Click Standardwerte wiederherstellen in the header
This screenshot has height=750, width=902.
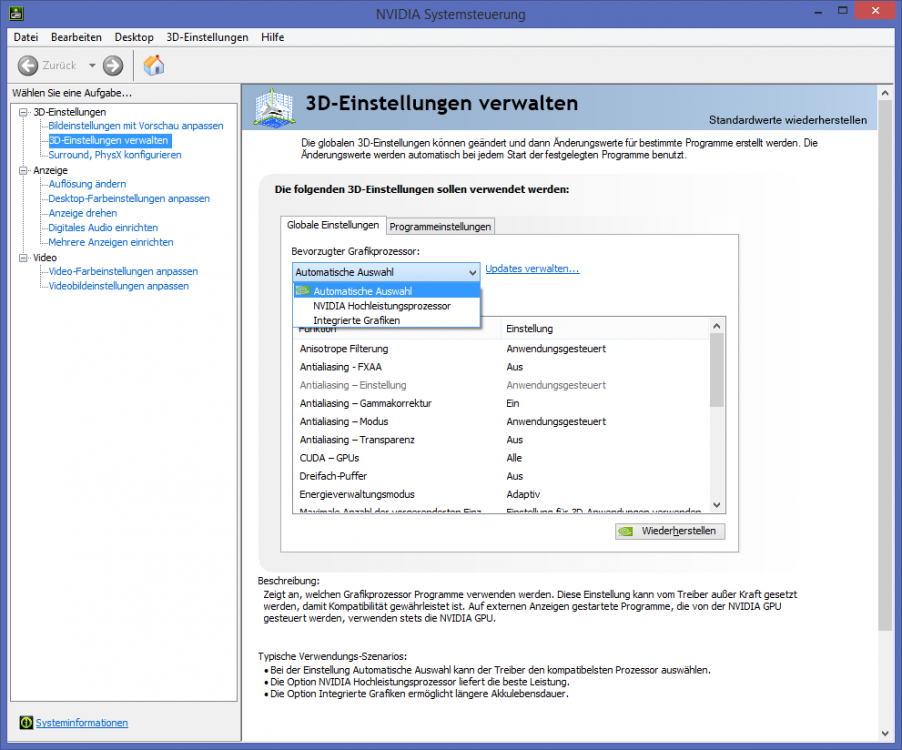(788, 120)
